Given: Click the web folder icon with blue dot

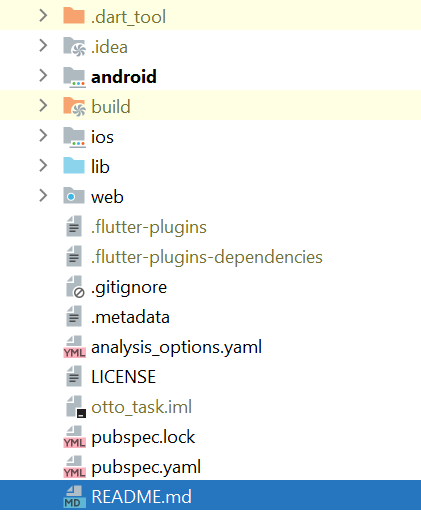Looking at the screenshot, I should pos(74,196).
